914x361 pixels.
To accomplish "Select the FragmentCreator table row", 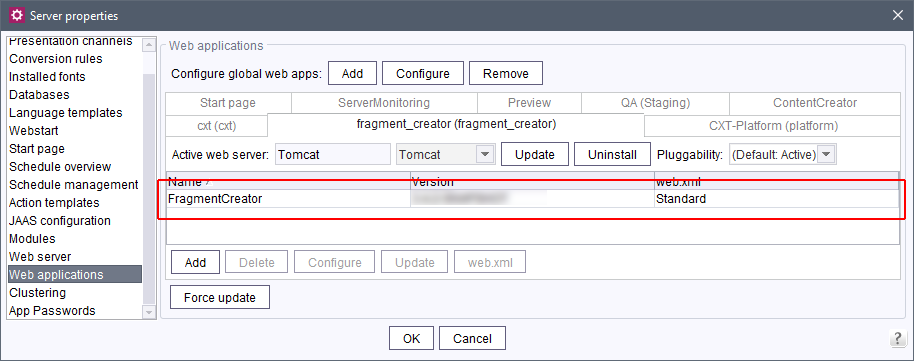I will pyautogui.click(x=532, y=198).
